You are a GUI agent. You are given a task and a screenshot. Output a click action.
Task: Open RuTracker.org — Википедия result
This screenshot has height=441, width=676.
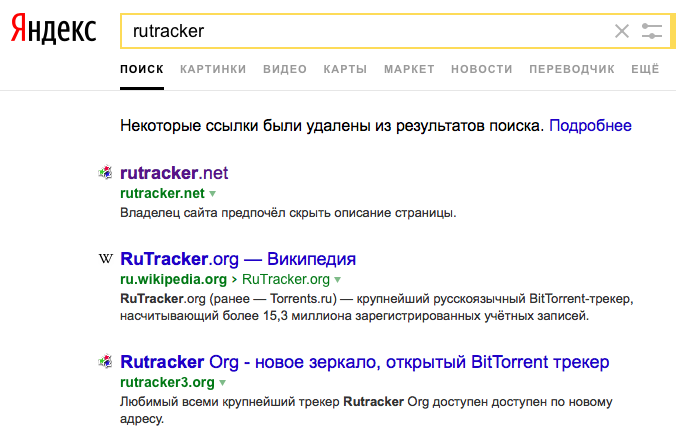click(238, 259)
